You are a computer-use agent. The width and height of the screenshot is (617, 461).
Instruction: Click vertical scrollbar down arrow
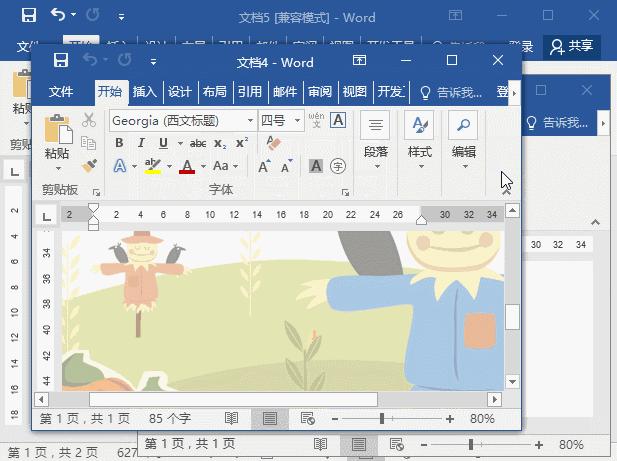point(512,382)
